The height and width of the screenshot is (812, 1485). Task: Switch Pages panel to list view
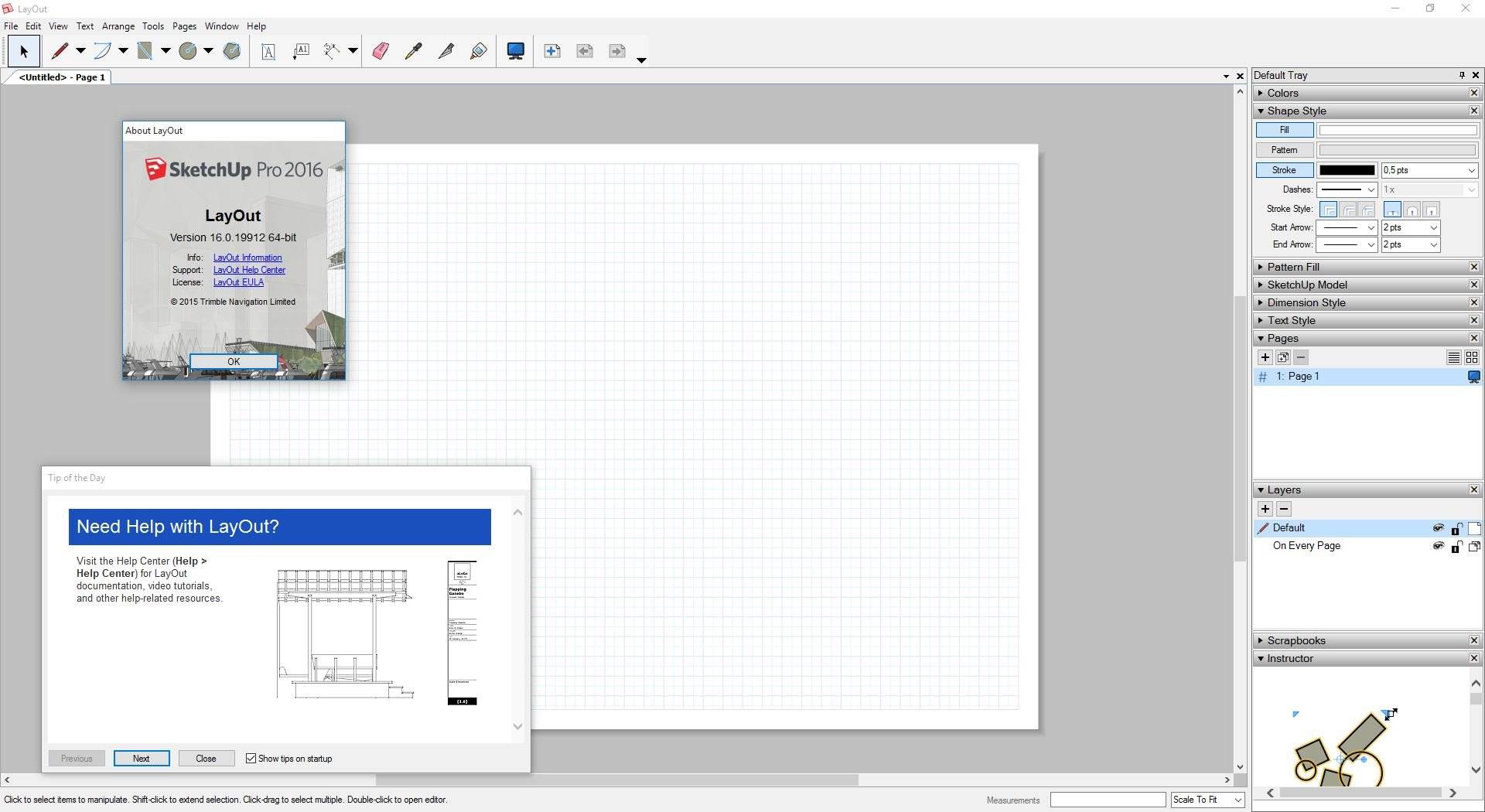click(x=1454, y=357)
